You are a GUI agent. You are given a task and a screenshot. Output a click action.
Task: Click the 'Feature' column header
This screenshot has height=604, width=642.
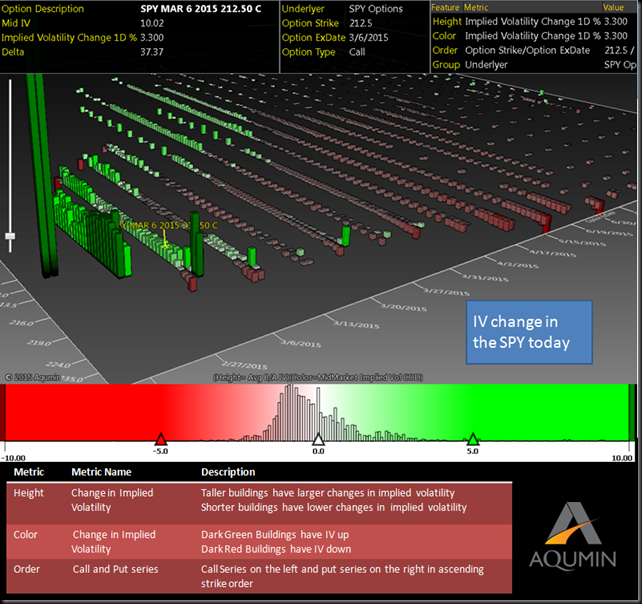445,7
